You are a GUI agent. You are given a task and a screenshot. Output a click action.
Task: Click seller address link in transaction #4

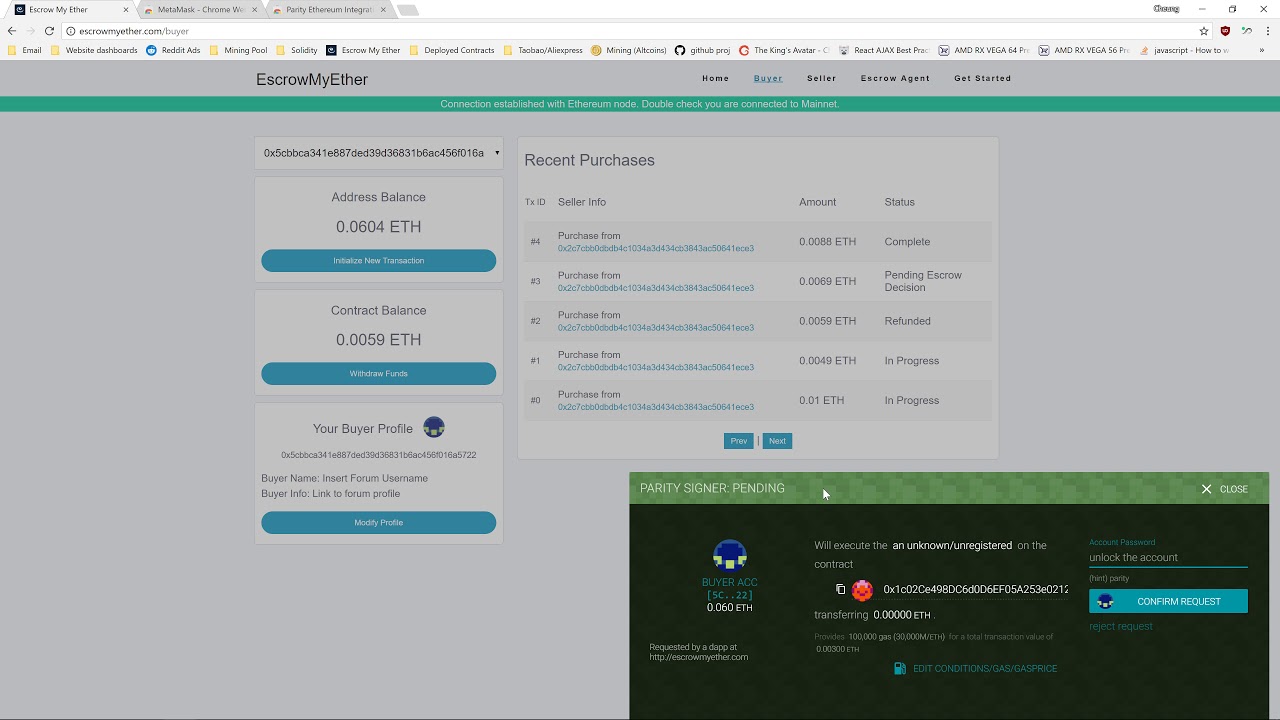point(656,248)
